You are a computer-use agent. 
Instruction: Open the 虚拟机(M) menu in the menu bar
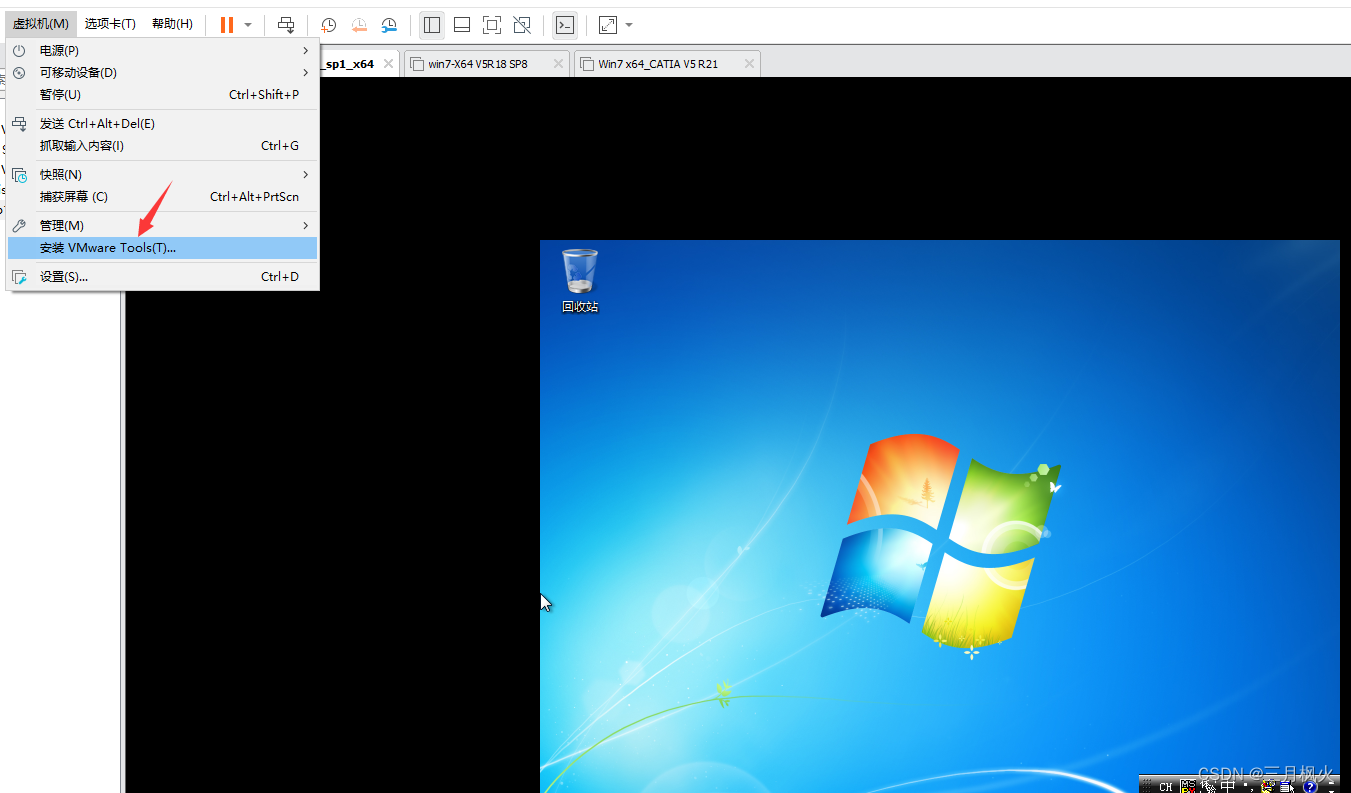[x=40, y=24]
